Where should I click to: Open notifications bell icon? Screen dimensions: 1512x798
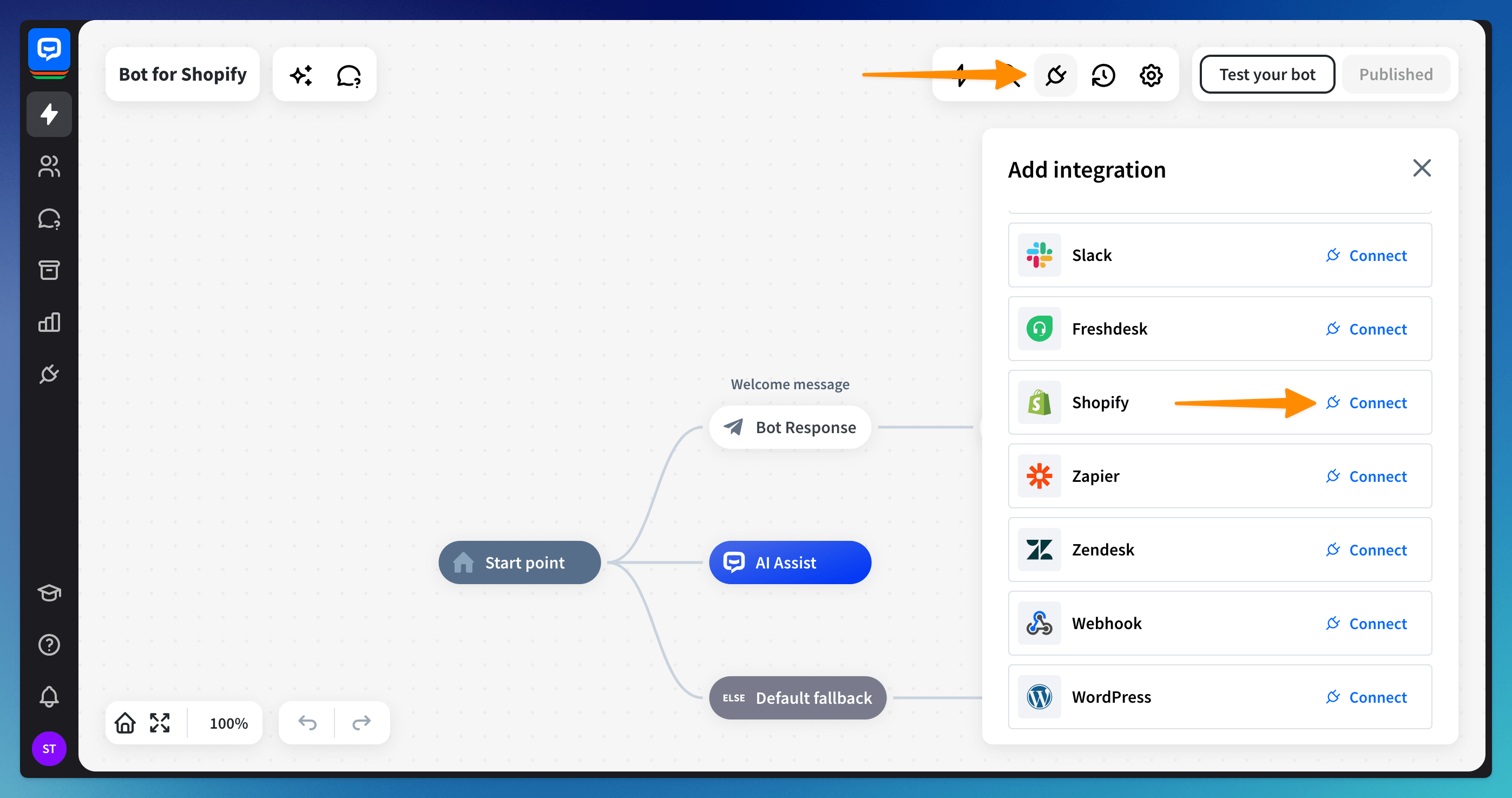(49, 696)
